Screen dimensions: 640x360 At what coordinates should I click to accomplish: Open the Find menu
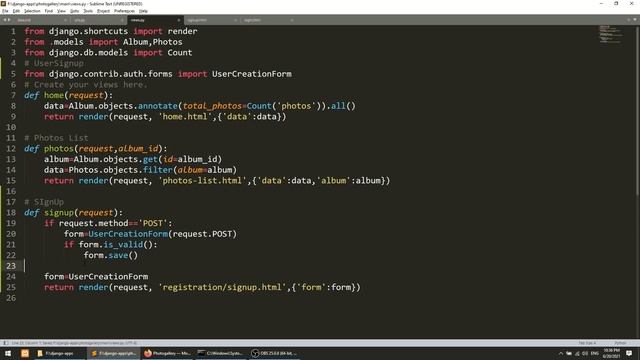click(49, 11)
